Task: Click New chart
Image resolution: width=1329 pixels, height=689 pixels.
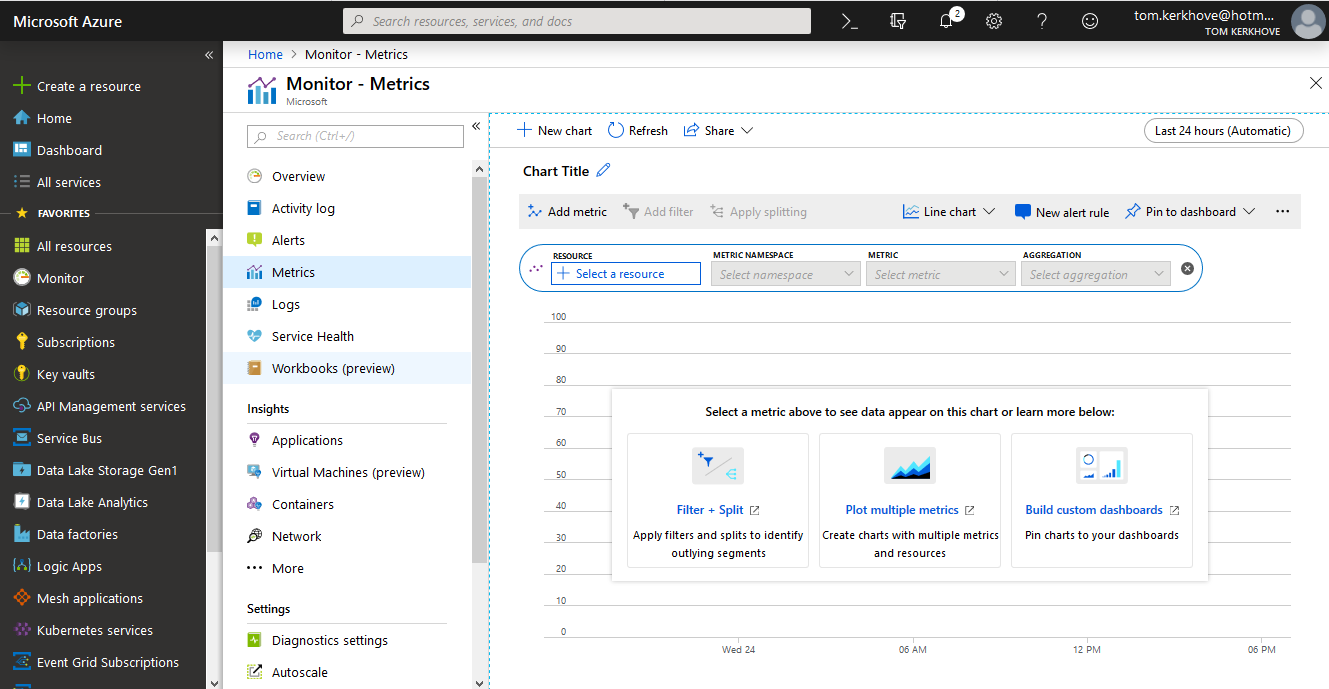Action: tap(555, 130)
